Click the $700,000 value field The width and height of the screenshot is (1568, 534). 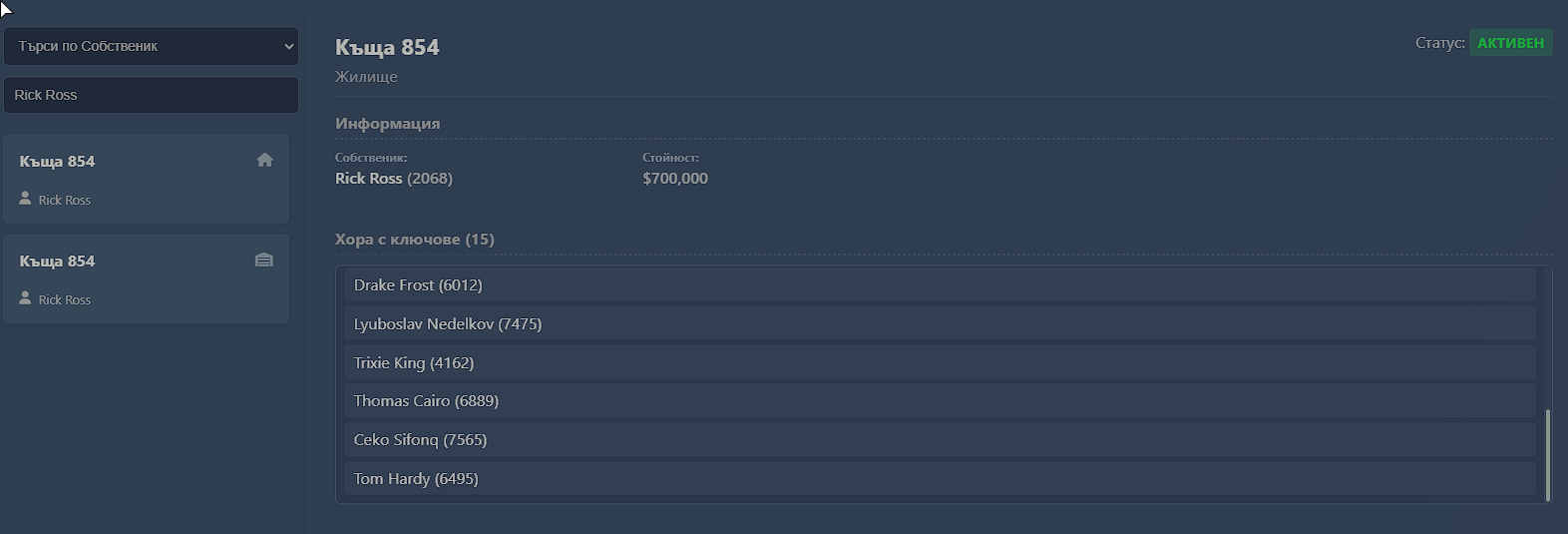[x=675, y=179]
